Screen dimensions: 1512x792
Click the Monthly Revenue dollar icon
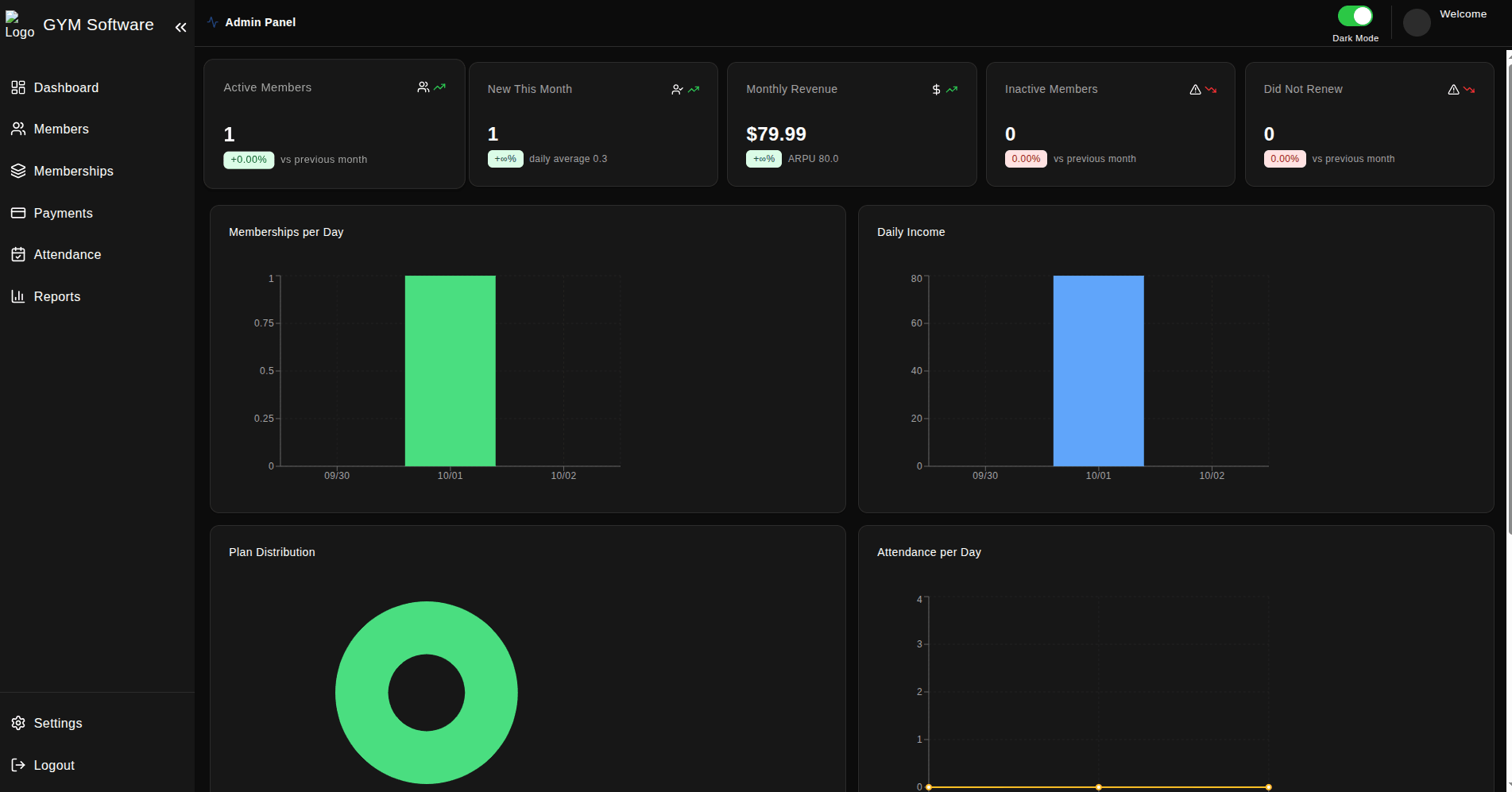936,89
